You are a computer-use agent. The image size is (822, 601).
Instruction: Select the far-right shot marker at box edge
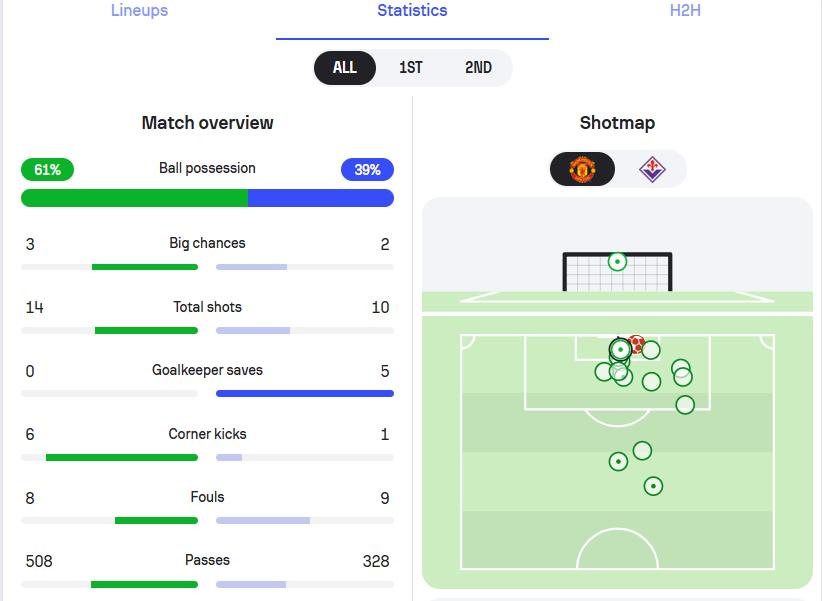(685, 405)
